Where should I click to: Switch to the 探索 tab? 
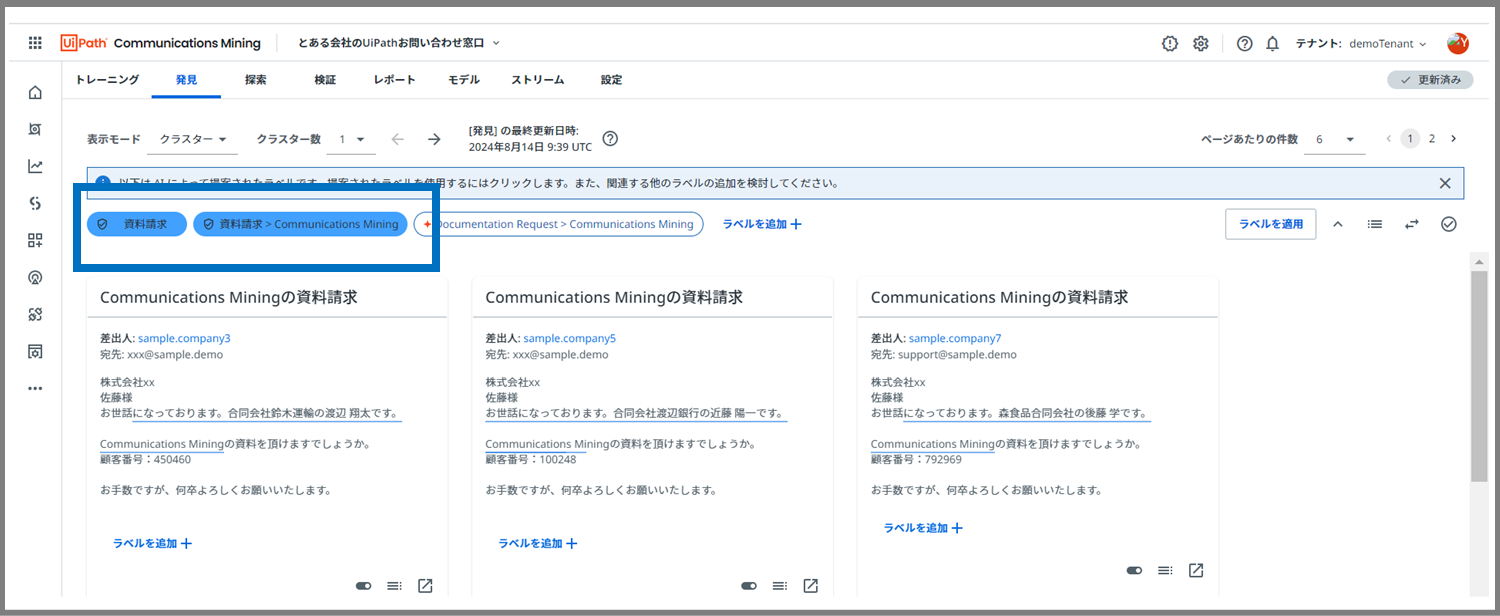tap(255, 80)
